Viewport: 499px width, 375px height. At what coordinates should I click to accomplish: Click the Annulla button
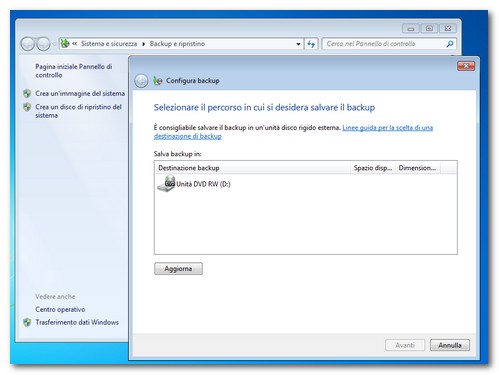coord(450,345)
